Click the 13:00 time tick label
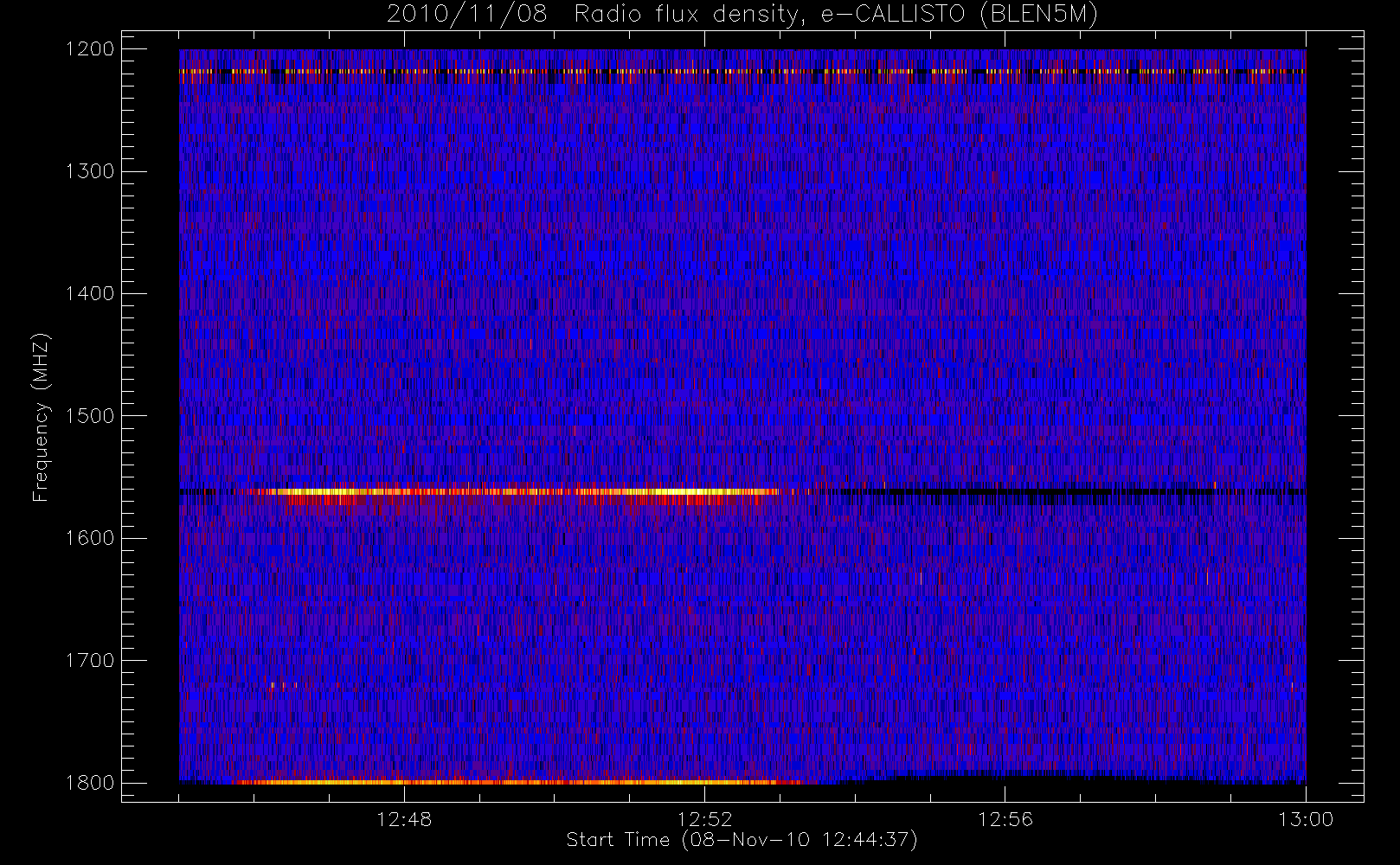The width and height of the screenshot is (1400, 865). 1306,819
